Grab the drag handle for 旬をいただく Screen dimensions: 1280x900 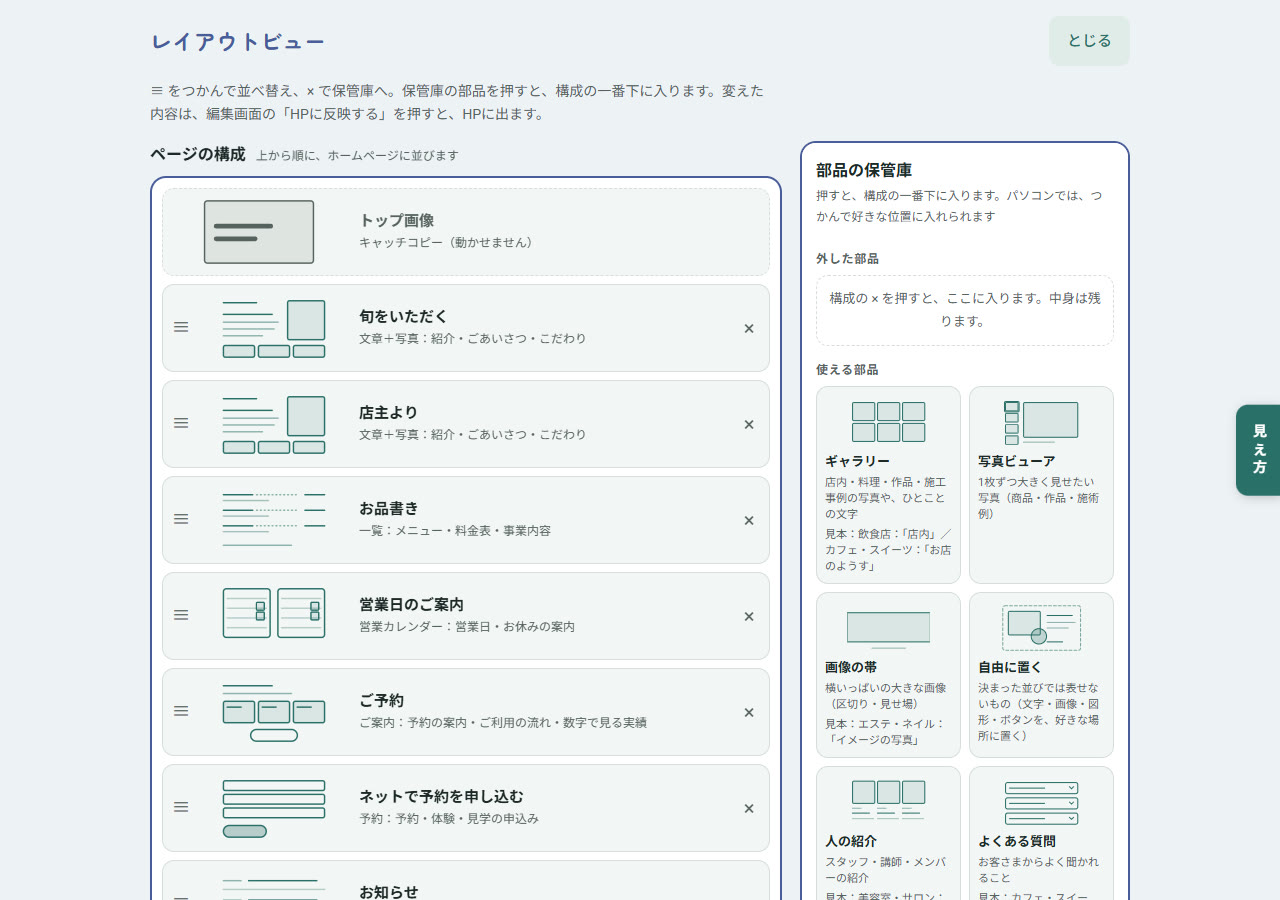(x=181, y=327)
